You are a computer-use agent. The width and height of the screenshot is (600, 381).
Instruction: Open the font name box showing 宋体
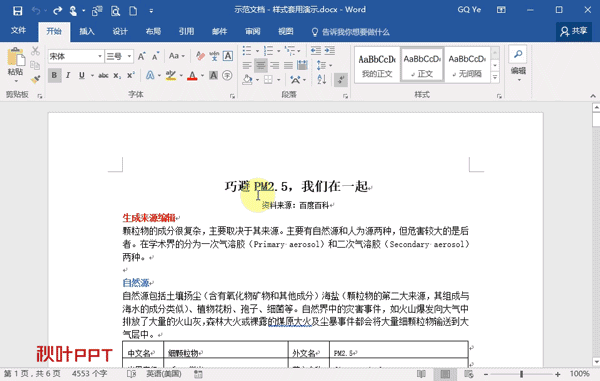(x=75, y=57)
